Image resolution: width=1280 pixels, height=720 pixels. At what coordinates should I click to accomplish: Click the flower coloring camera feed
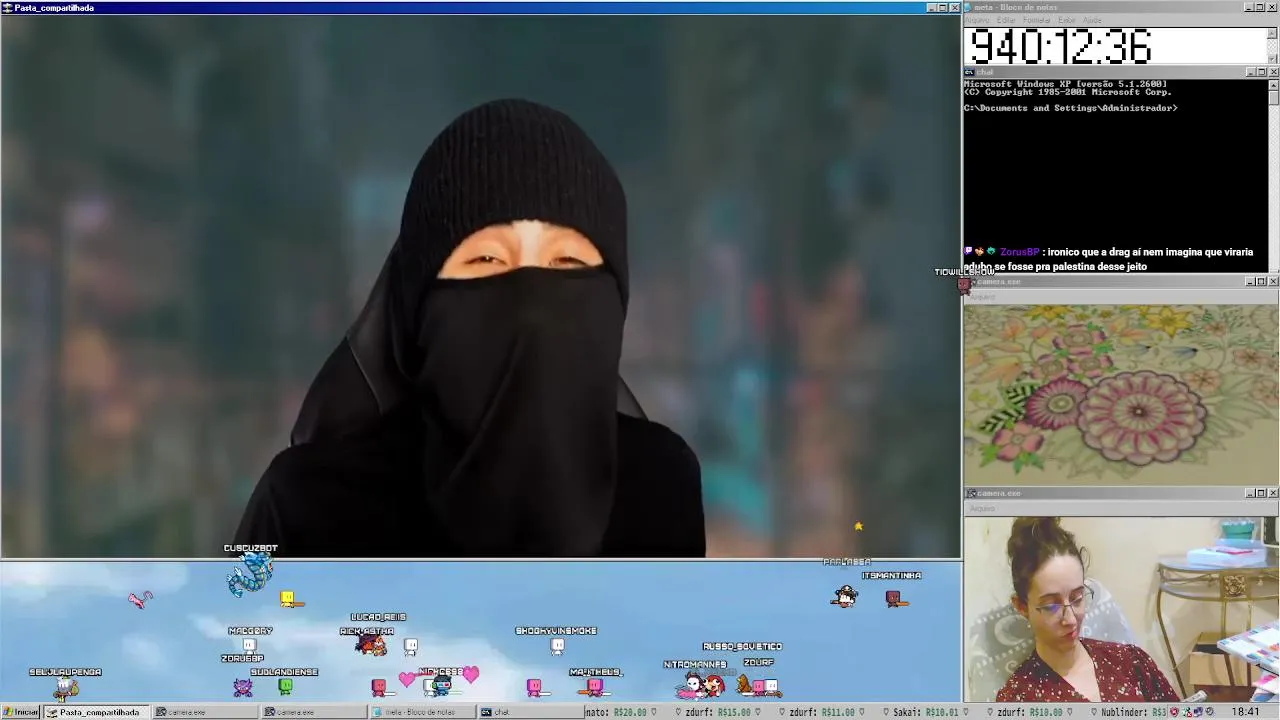(1121, 395)
